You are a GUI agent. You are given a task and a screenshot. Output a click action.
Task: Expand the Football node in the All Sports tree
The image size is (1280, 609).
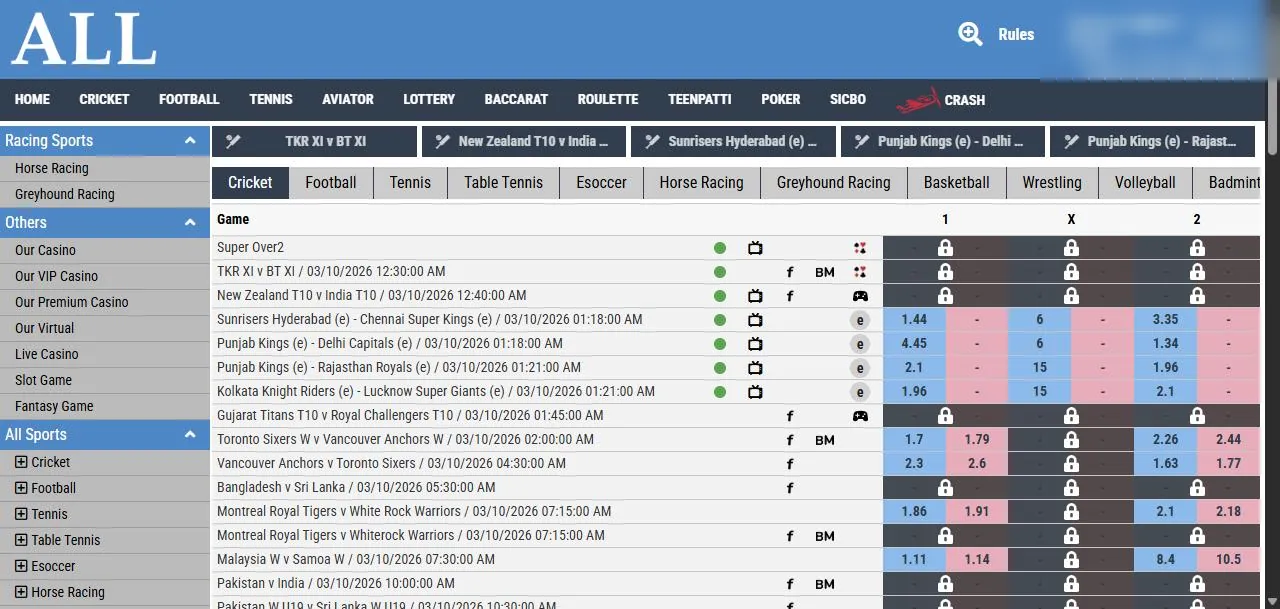21,488
